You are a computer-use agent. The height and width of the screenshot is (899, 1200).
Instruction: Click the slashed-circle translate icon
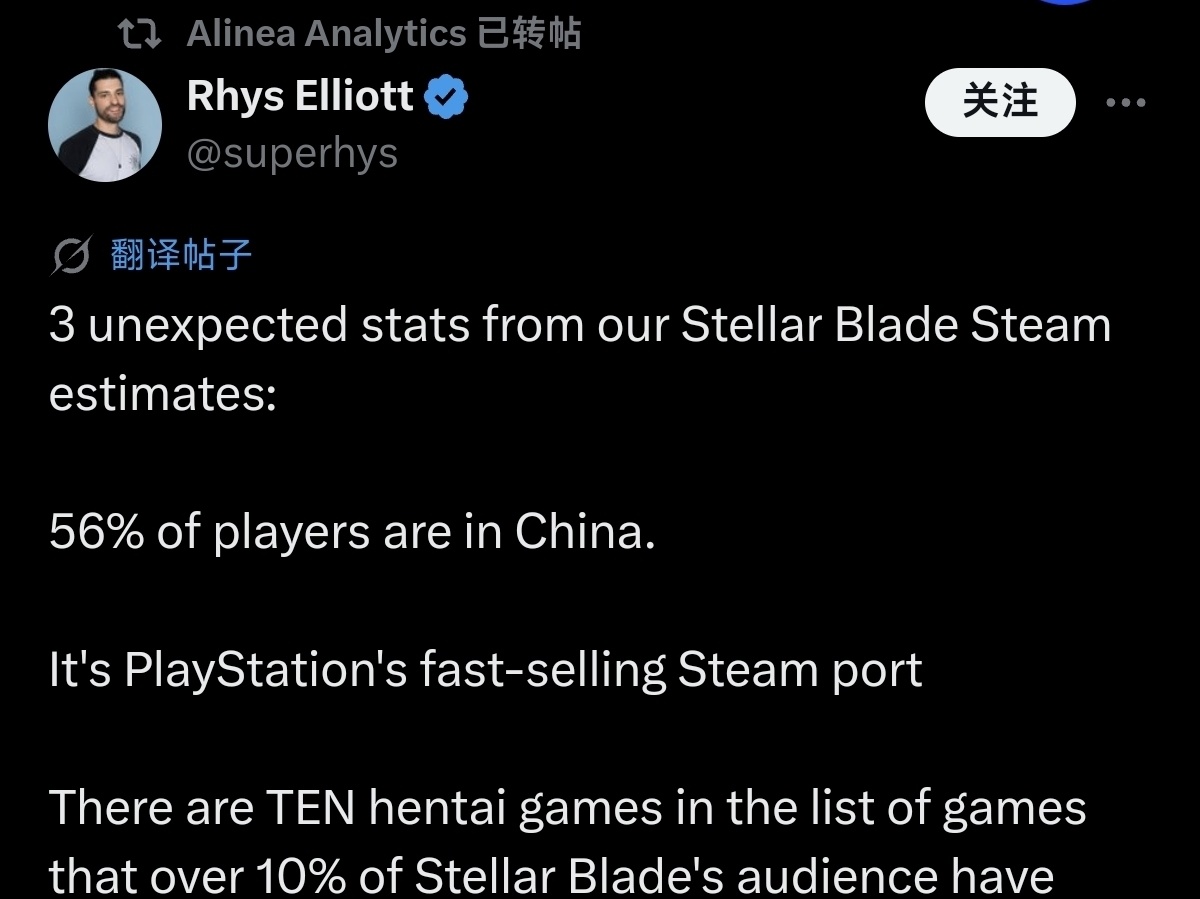click(x=71, y=257)
